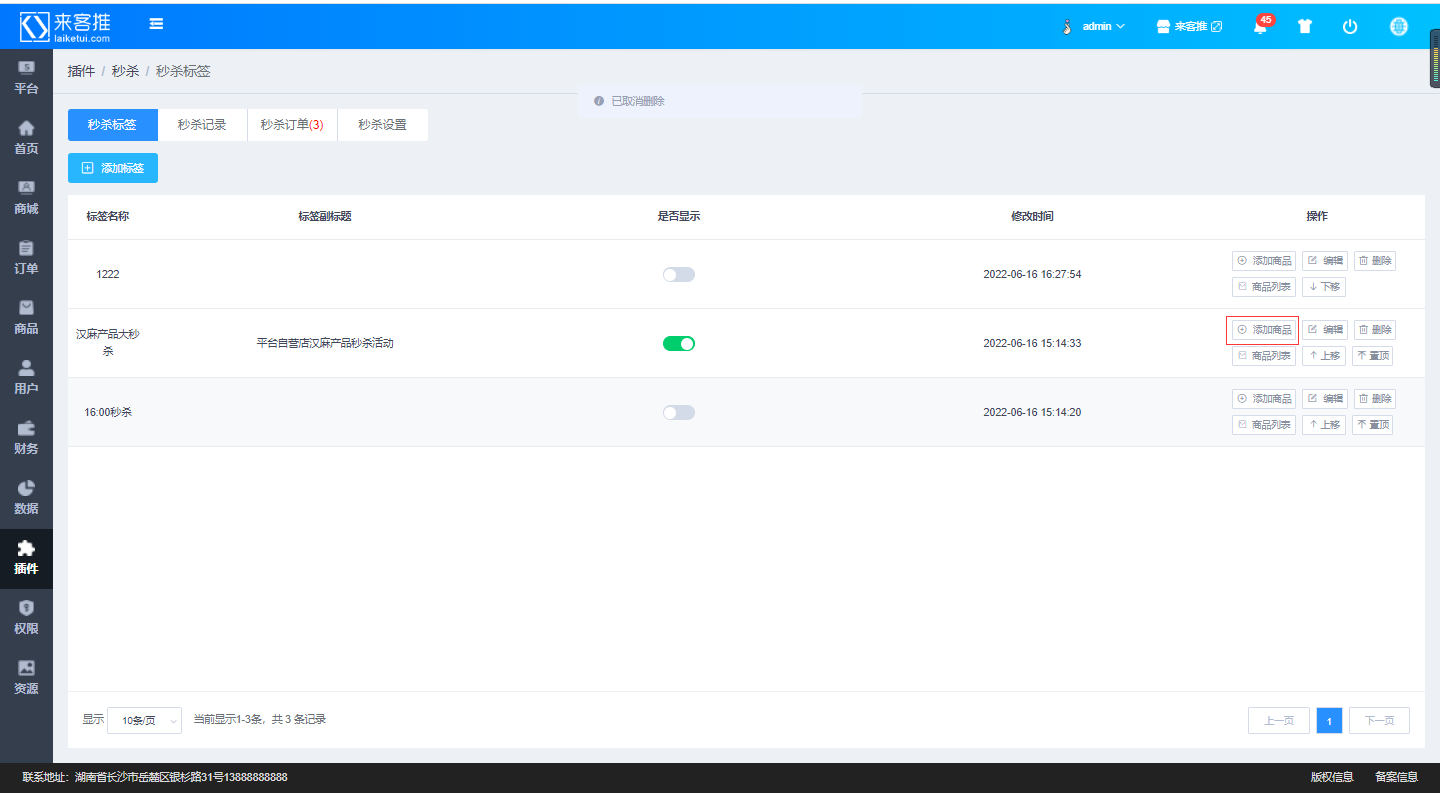Edit the 16:00秒杀 tag

pyautogui.click(x=1324, y=399)
